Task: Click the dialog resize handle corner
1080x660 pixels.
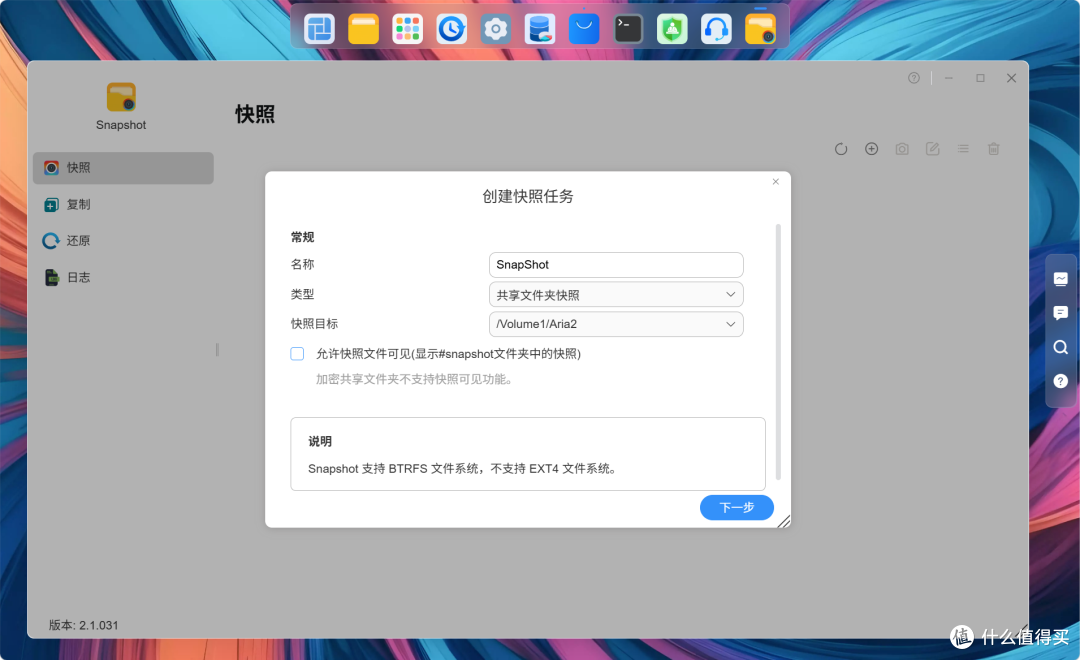Action: [x=784, y=522]
